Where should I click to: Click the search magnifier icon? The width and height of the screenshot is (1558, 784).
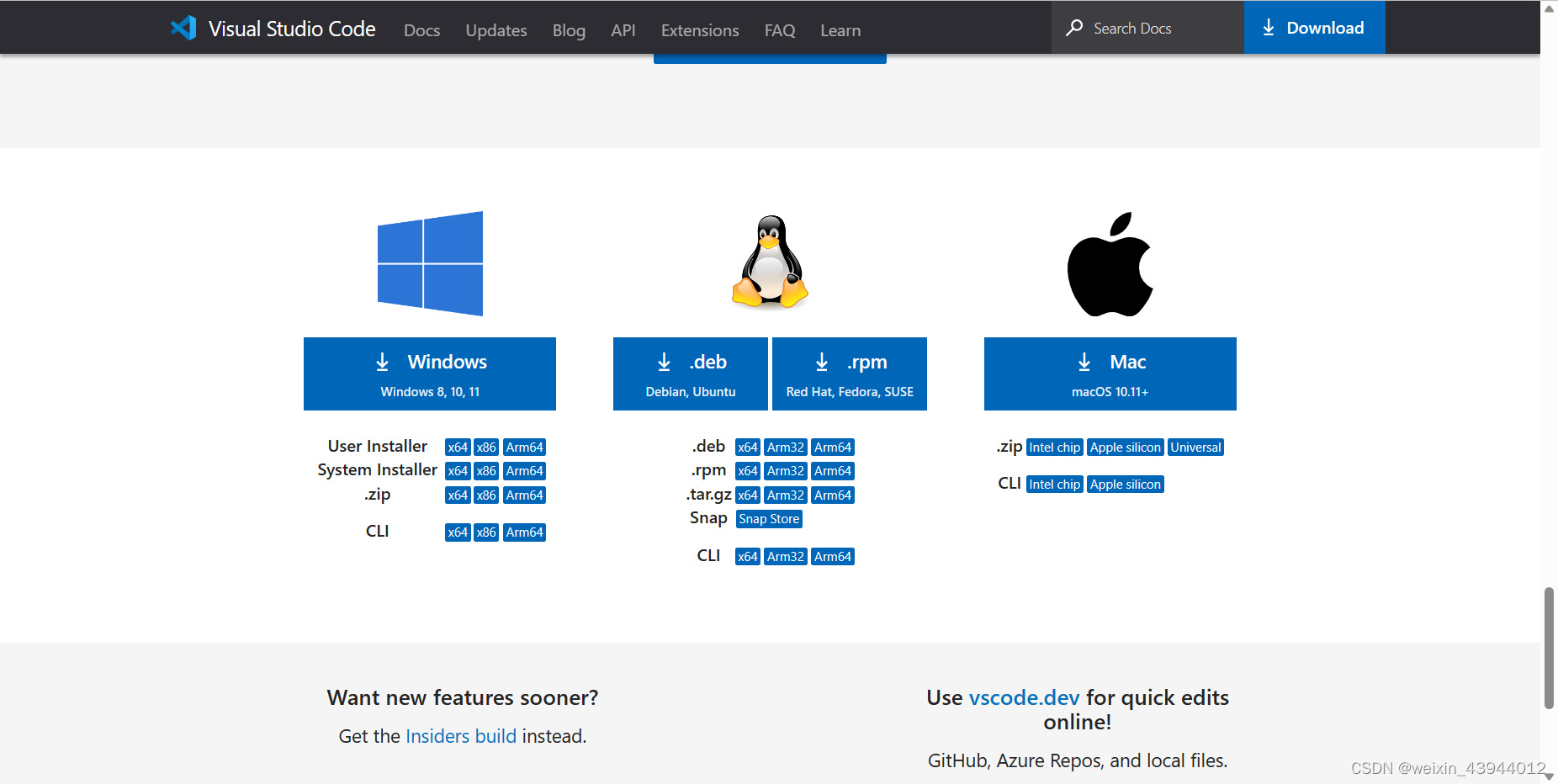point(1074,28)
